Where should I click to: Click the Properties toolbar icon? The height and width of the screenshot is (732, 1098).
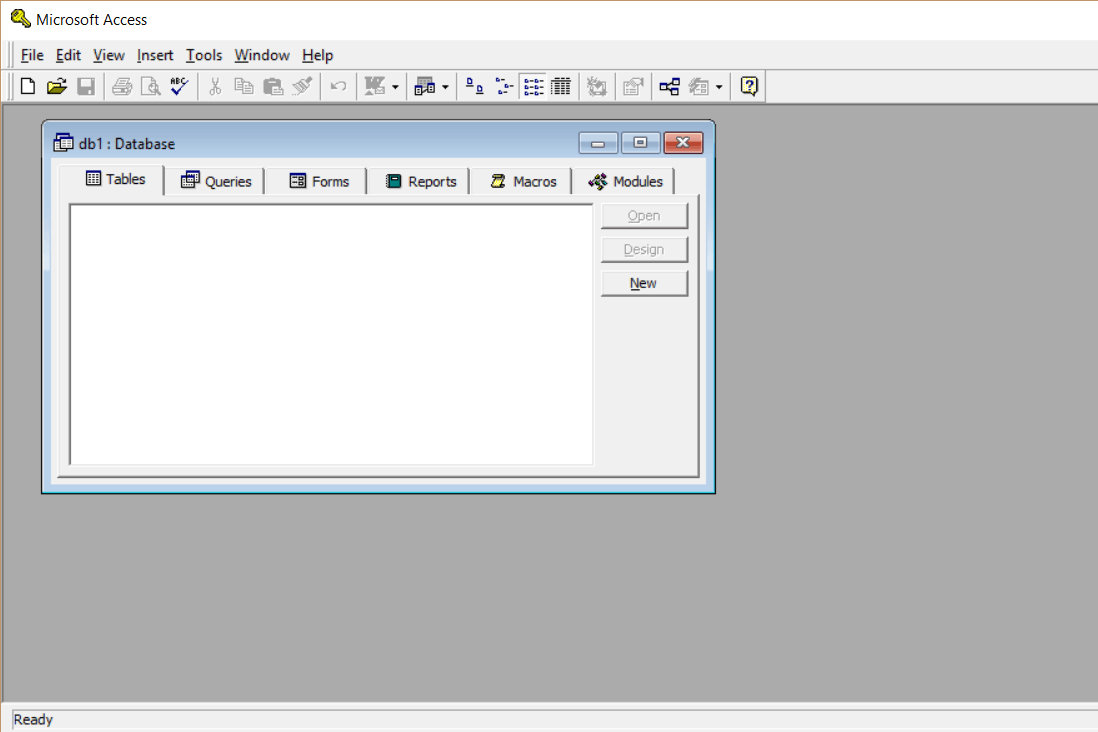point(633,86)
